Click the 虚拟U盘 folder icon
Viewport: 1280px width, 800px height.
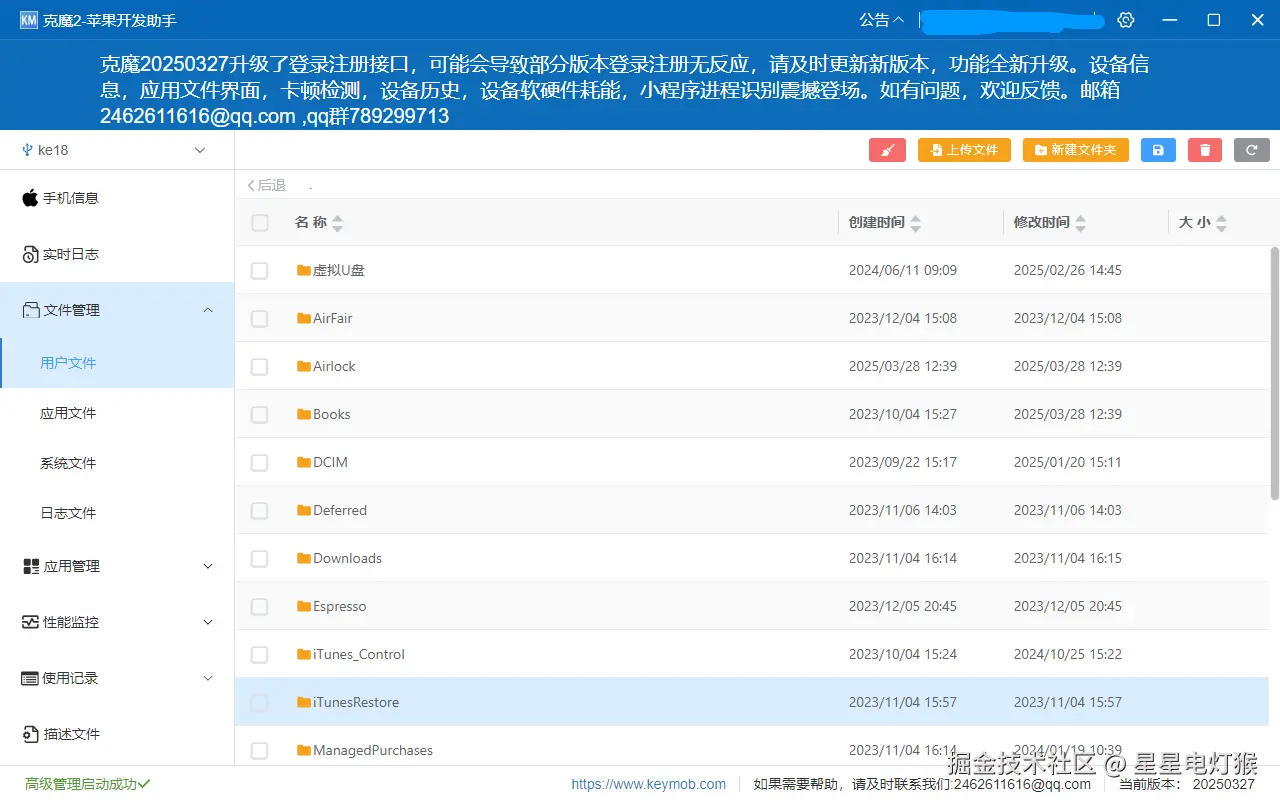(x=304, y=270)
